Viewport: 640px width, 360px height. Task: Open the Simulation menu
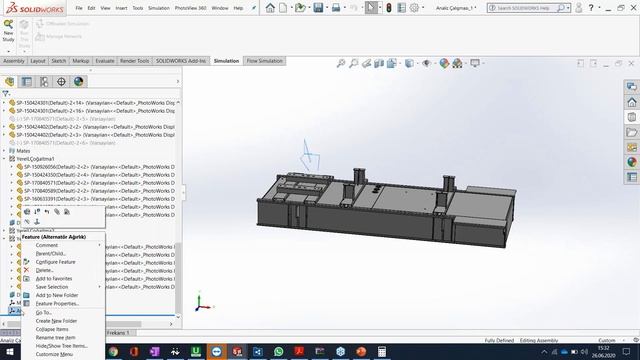click(x=159, y=8)
